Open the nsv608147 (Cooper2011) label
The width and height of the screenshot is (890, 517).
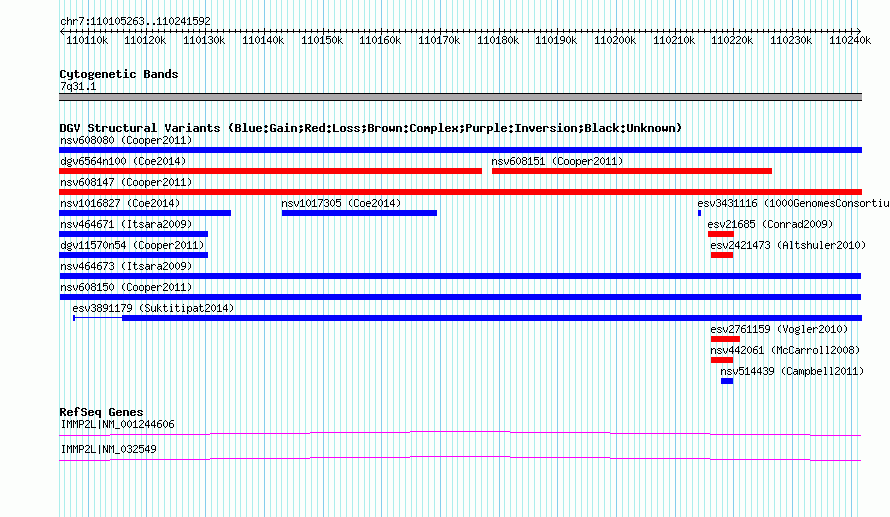pos(126,182)
